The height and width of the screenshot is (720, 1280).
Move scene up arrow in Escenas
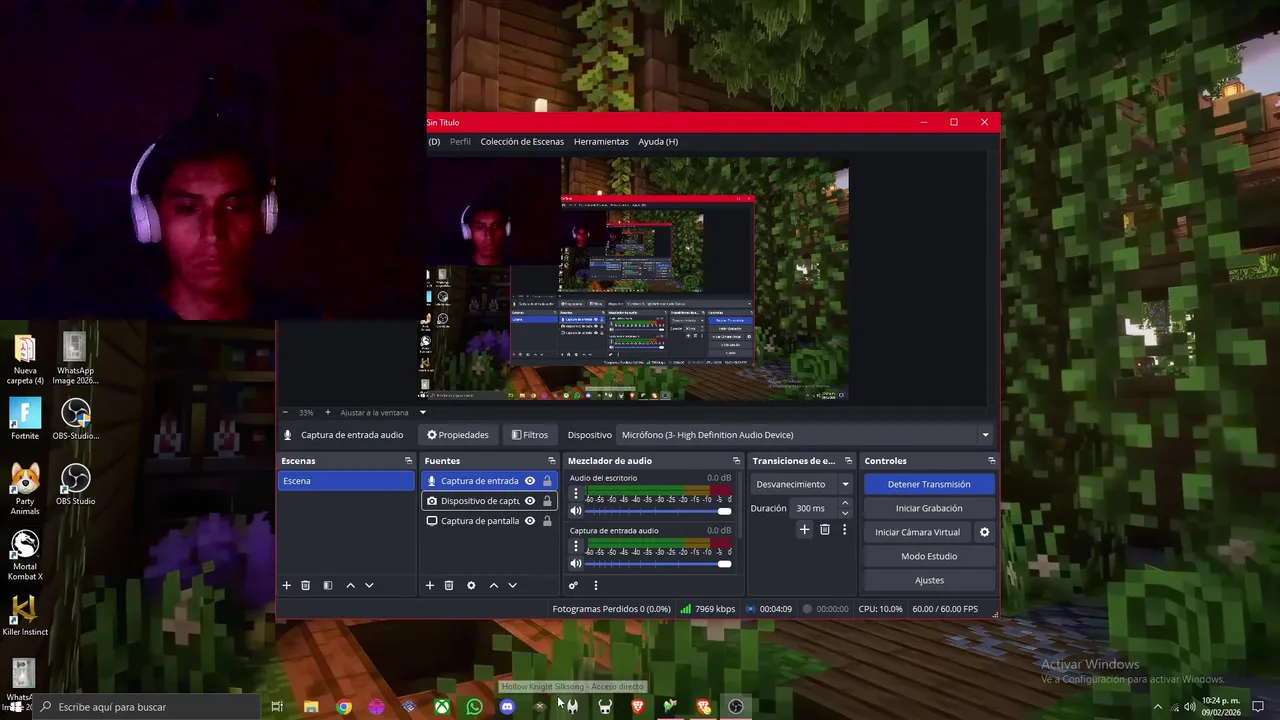350,585
